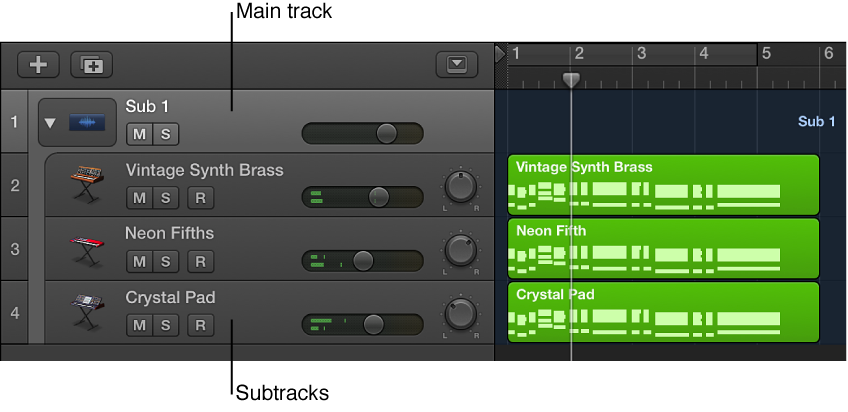Viewport: 848px width, 412px height.
Task: Open the track header options dropdown
Action: click(457, 65)
